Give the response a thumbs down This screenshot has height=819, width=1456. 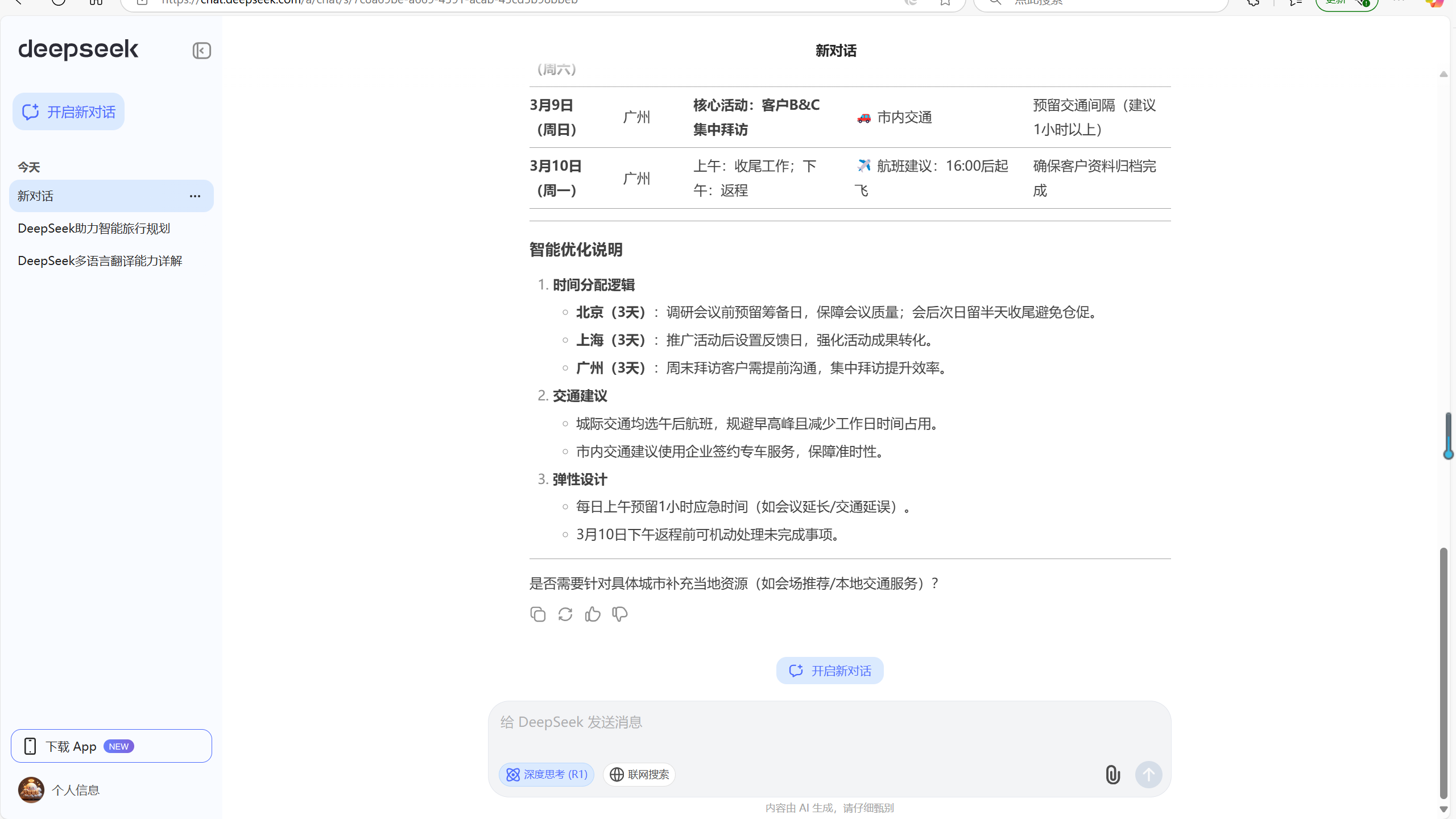point(619,614)
